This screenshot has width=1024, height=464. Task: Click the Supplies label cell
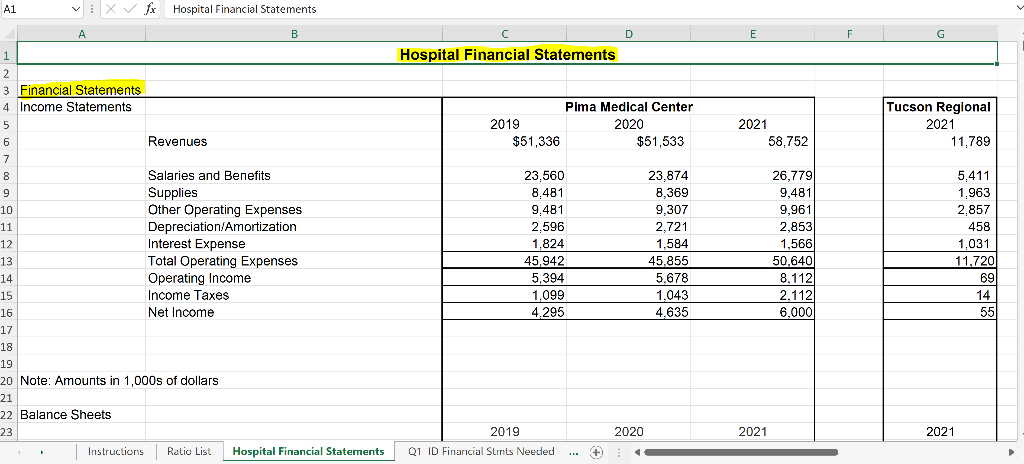(x=294, y=193)
